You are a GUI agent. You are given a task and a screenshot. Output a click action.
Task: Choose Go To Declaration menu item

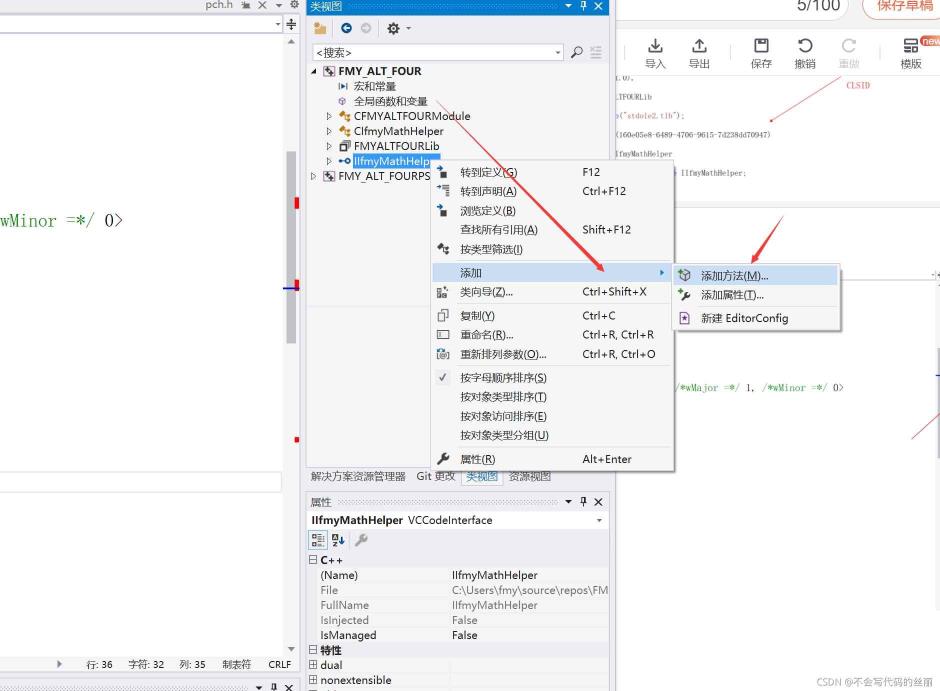pyautogui.click(x=552, y=191)
